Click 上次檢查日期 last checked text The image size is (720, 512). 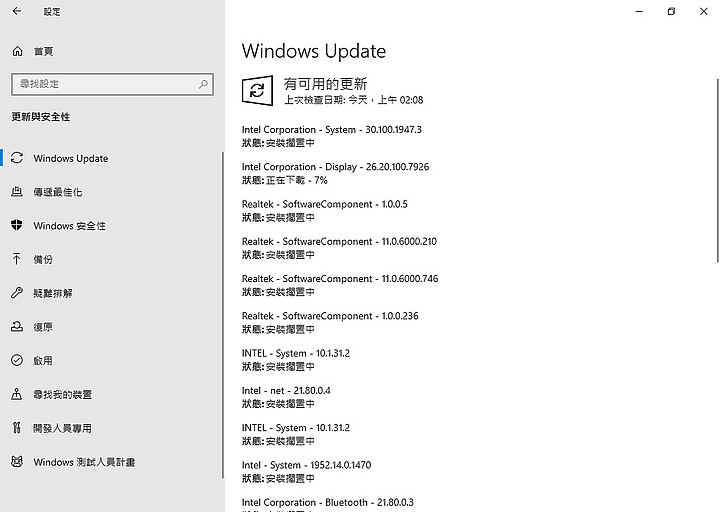(354, 100)
